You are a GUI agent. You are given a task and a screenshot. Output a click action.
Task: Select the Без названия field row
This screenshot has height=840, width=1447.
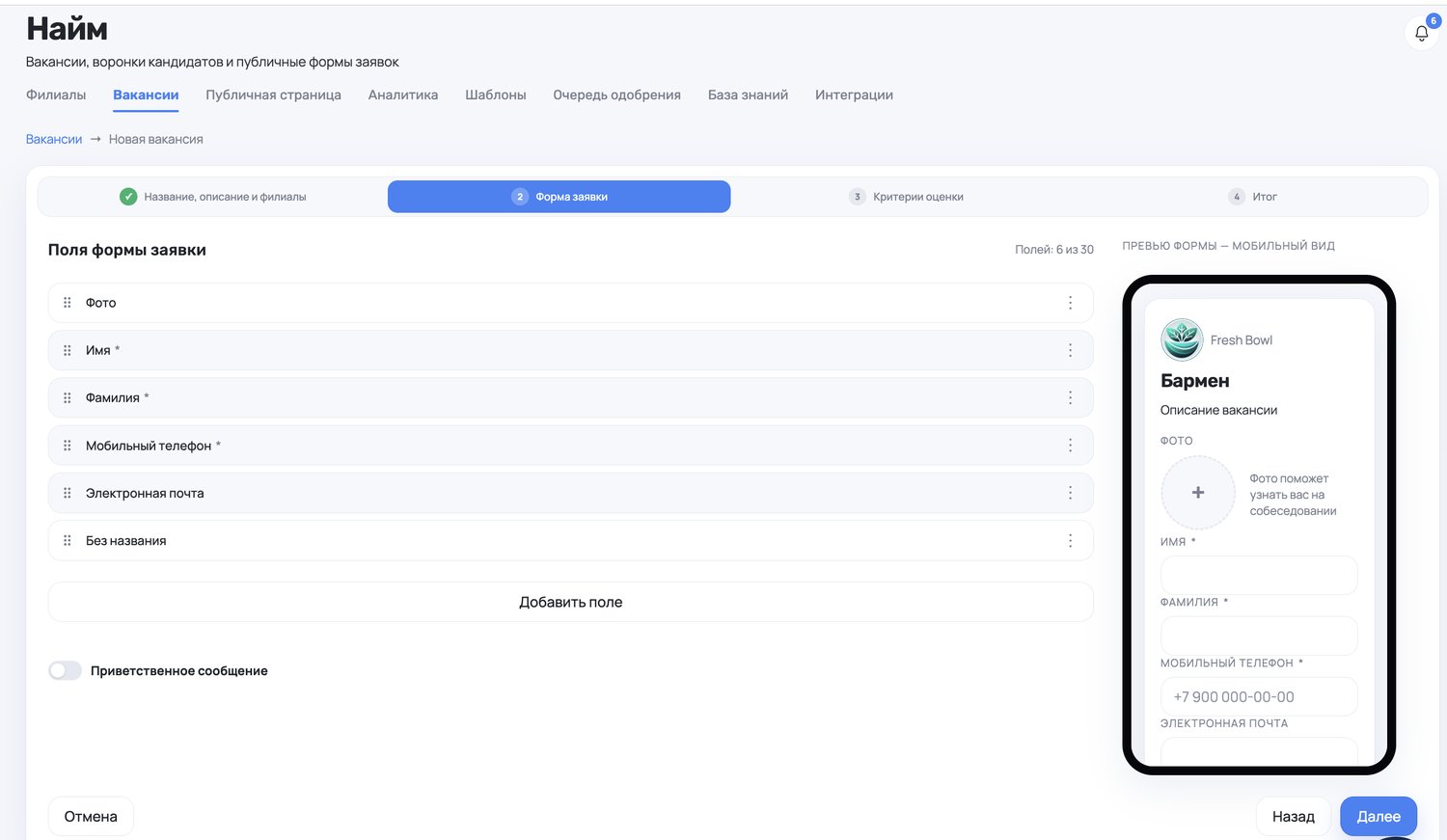(x=570, y=541)
